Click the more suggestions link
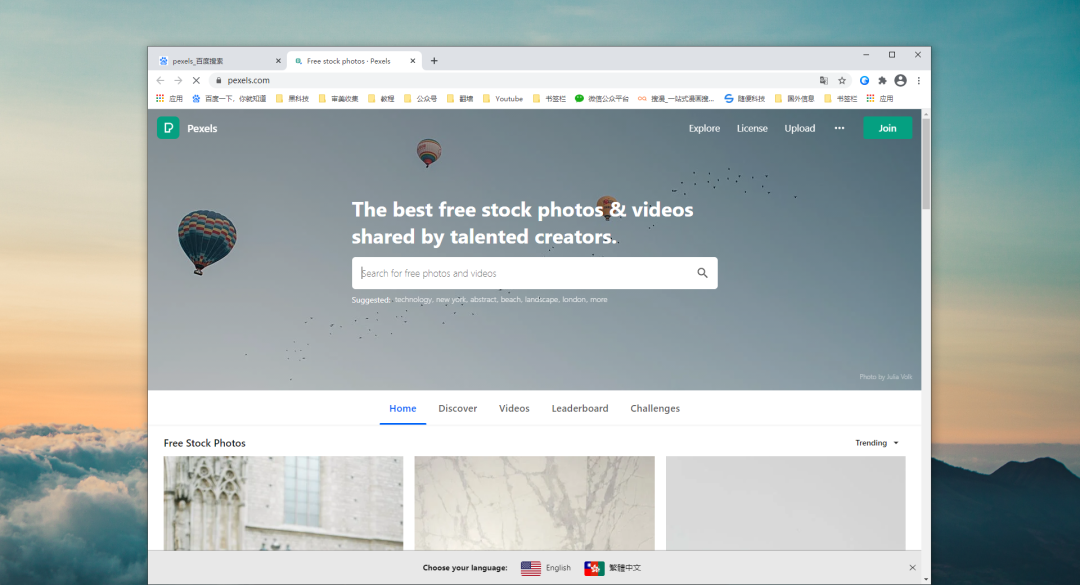This screenshot has width=1080, height=585. 599,300
